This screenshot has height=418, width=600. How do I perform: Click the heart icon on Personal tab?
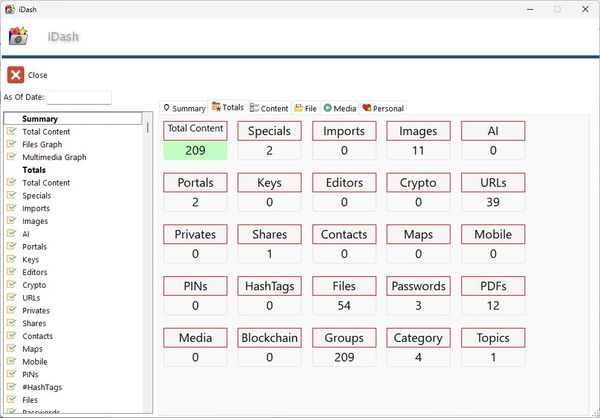(x=366, y=108)
